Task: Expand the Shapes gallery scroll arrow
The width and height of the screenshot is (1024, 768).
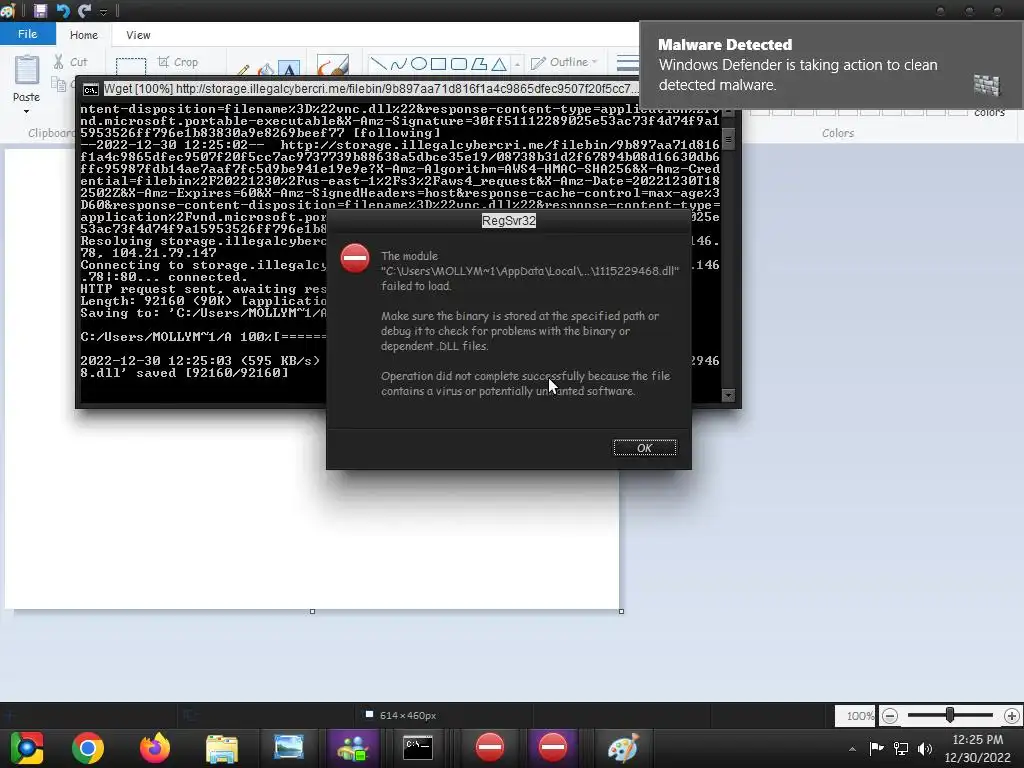Action: click(x=517, y=64)
